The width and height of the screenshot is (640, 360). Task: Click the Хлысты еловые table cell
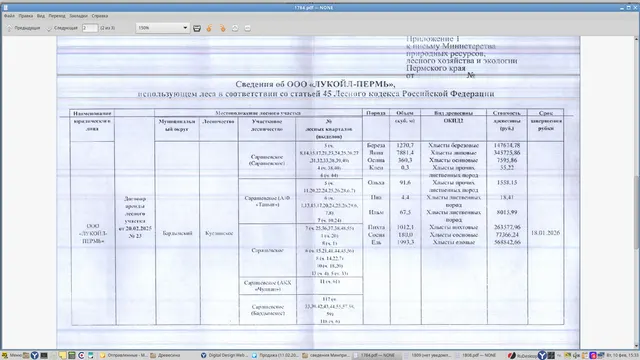tap(453, 242)
